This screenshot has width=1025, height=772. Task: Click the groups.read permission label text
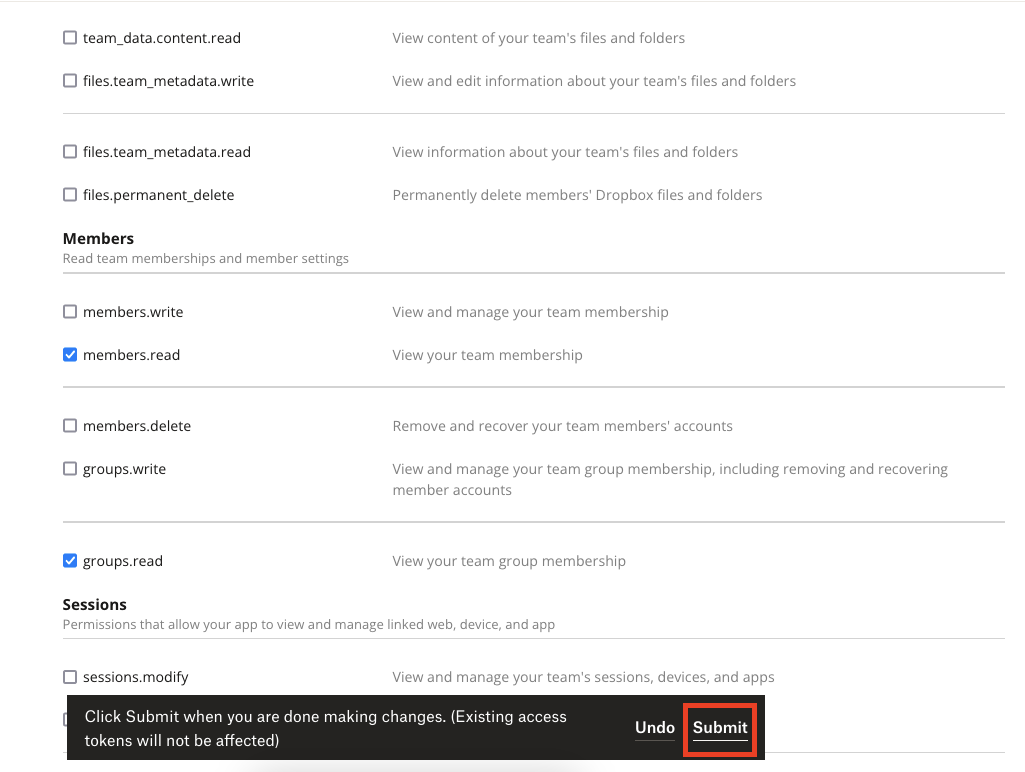pos(122,560)
